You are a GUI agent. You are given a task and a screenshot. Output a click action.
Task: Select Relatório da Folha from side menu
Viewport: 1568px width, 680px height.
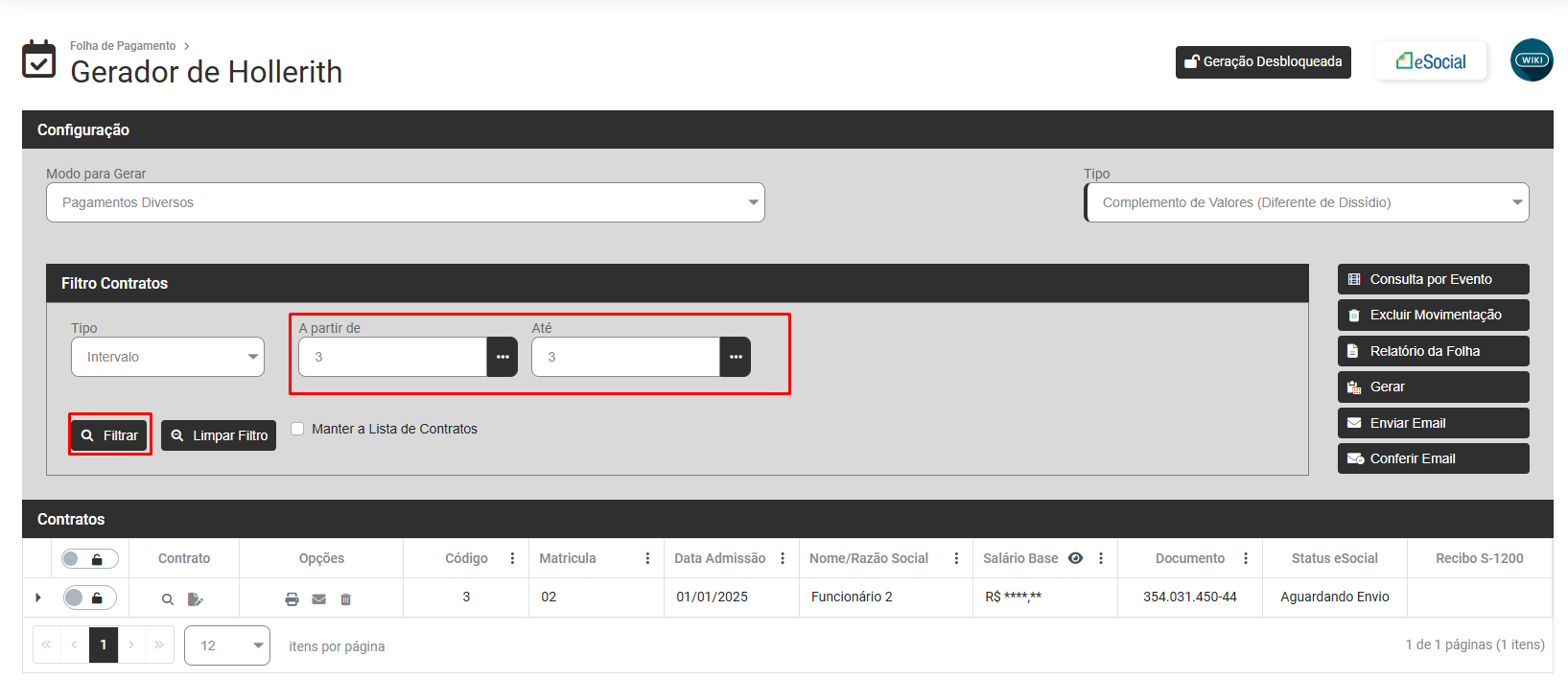pyautogui.click(x=1433, y=351)
